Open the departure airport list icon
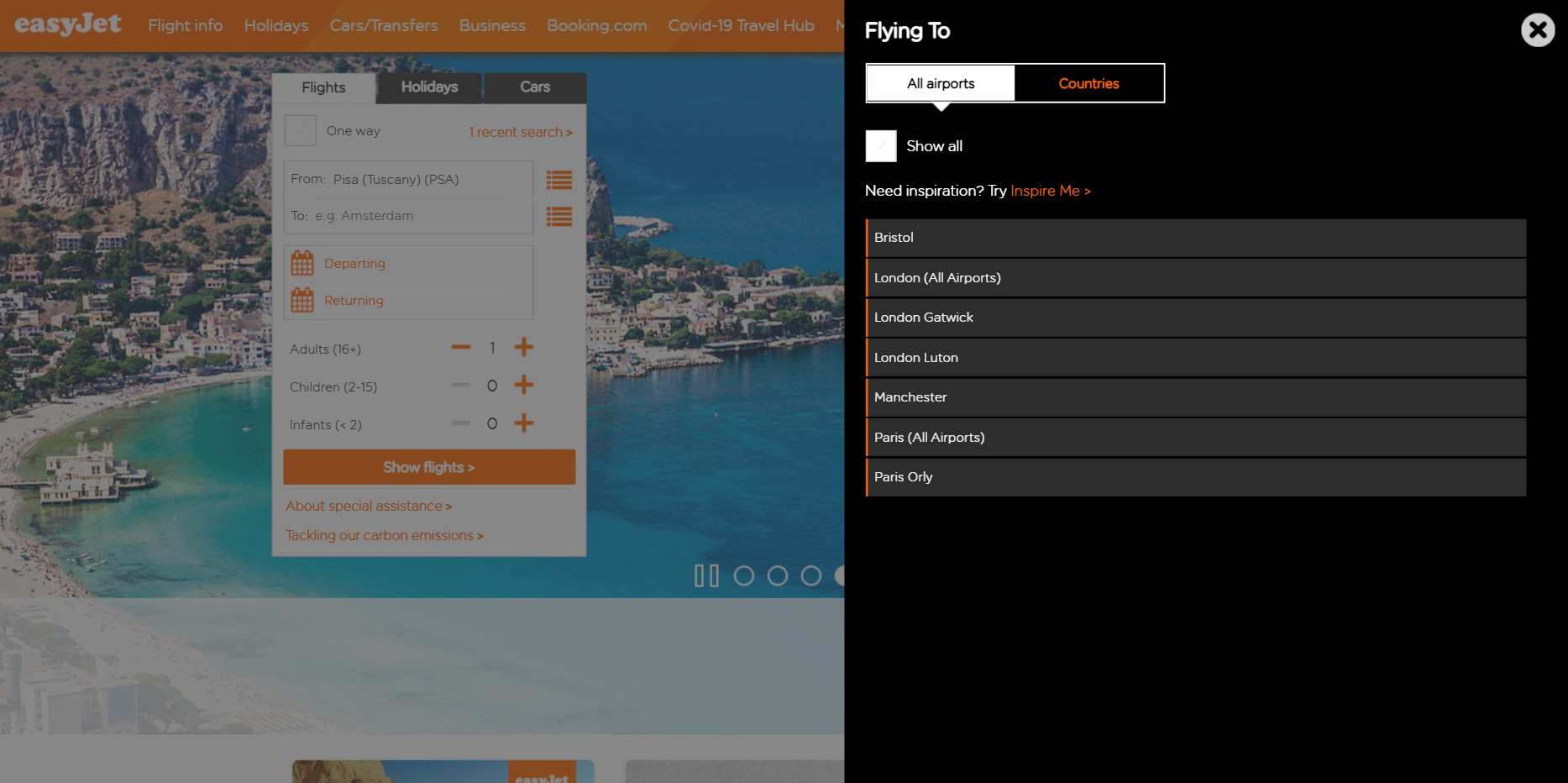1568x783 pixels. pyautogui.click(x=559, y=180)
